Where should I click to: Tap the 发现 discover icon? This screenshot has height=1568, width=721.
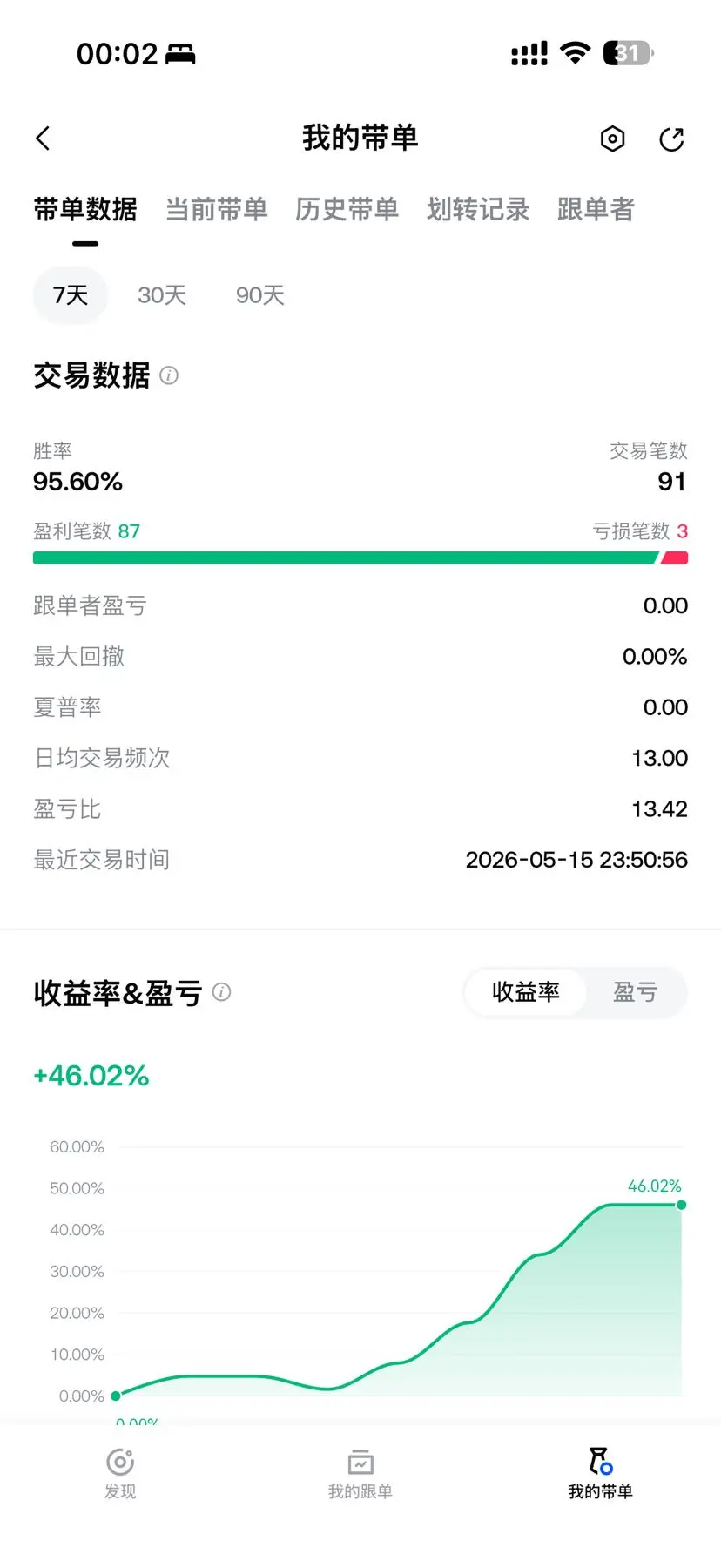(120, 1463)
